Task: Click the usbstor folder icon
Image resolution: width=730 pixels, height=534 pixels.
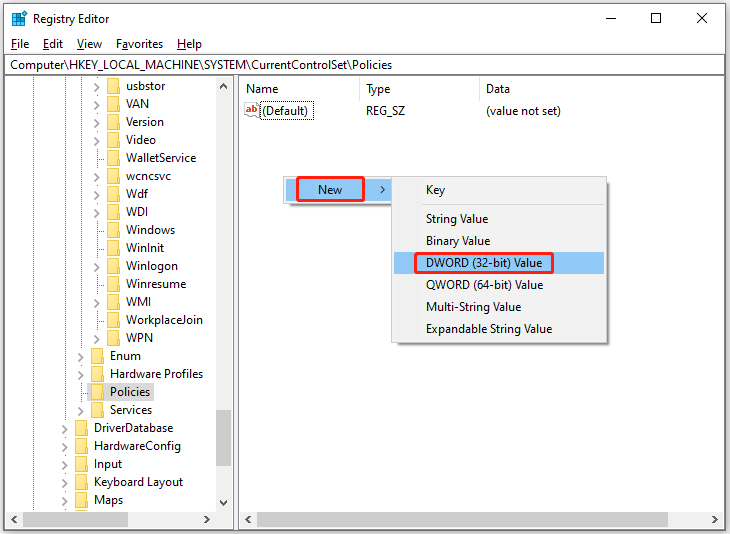Action: point(114,86)
